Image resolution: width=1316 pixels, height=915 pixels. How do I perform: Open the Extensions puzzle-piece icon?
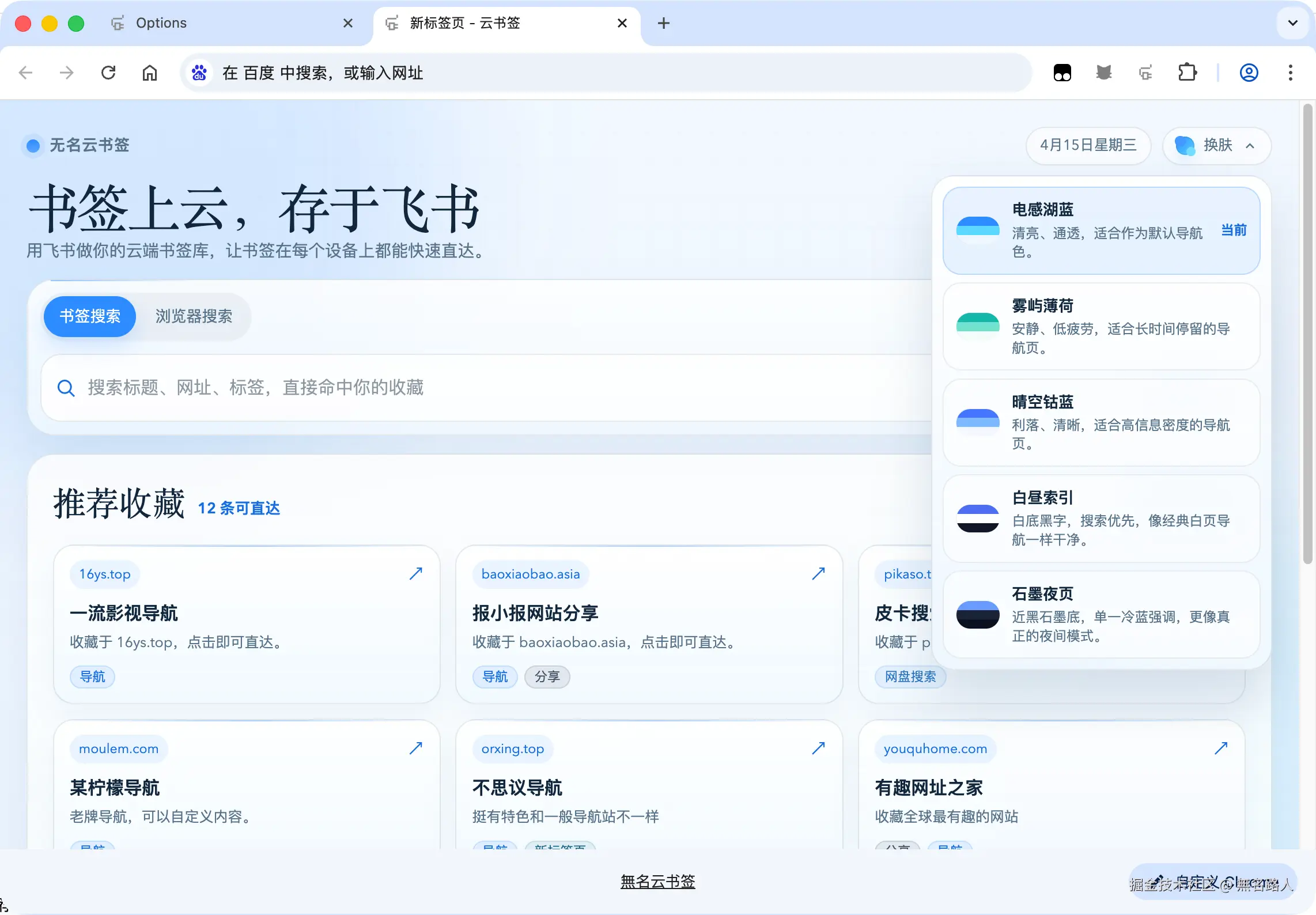tap(1187, 73)
